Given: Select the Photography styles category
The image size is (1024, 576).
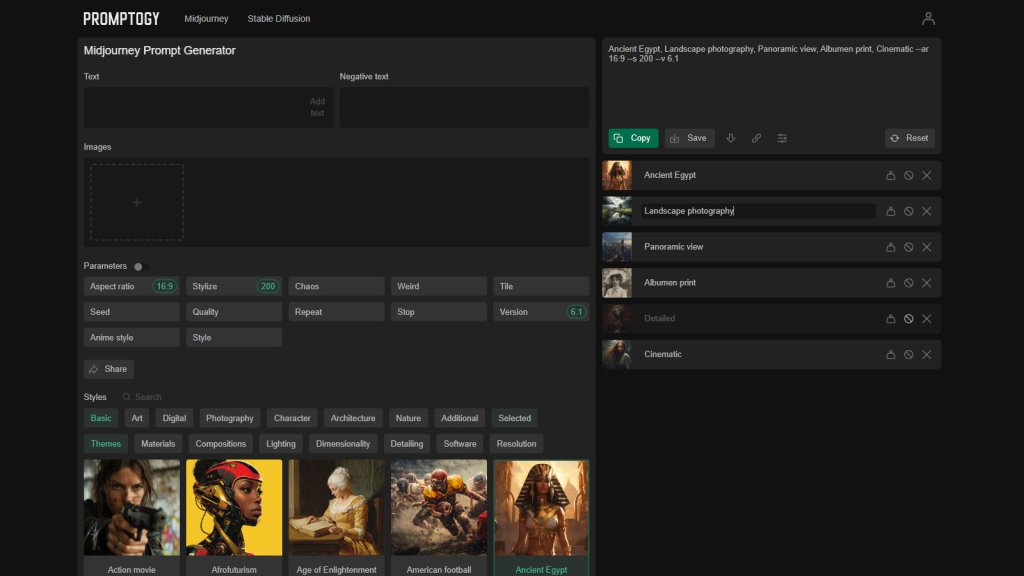Looking at the screenshot, I should (230, 418).
